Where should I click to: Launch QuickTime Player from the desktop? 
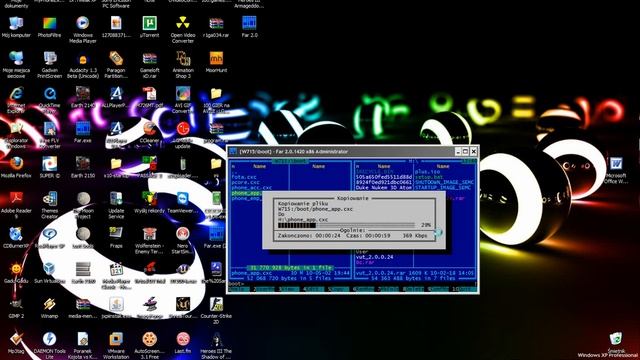click(49, 100)
